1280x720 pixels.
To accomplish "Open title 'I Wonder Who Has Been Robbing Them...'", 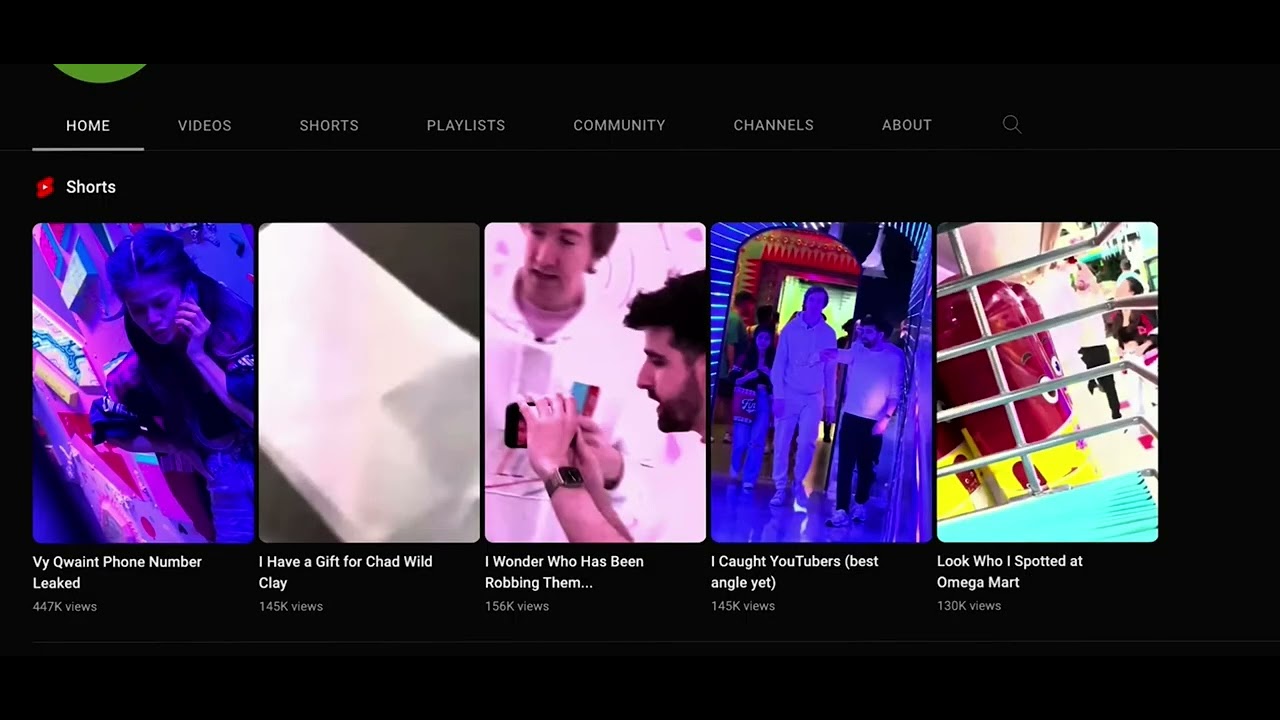I will (564, 572).
